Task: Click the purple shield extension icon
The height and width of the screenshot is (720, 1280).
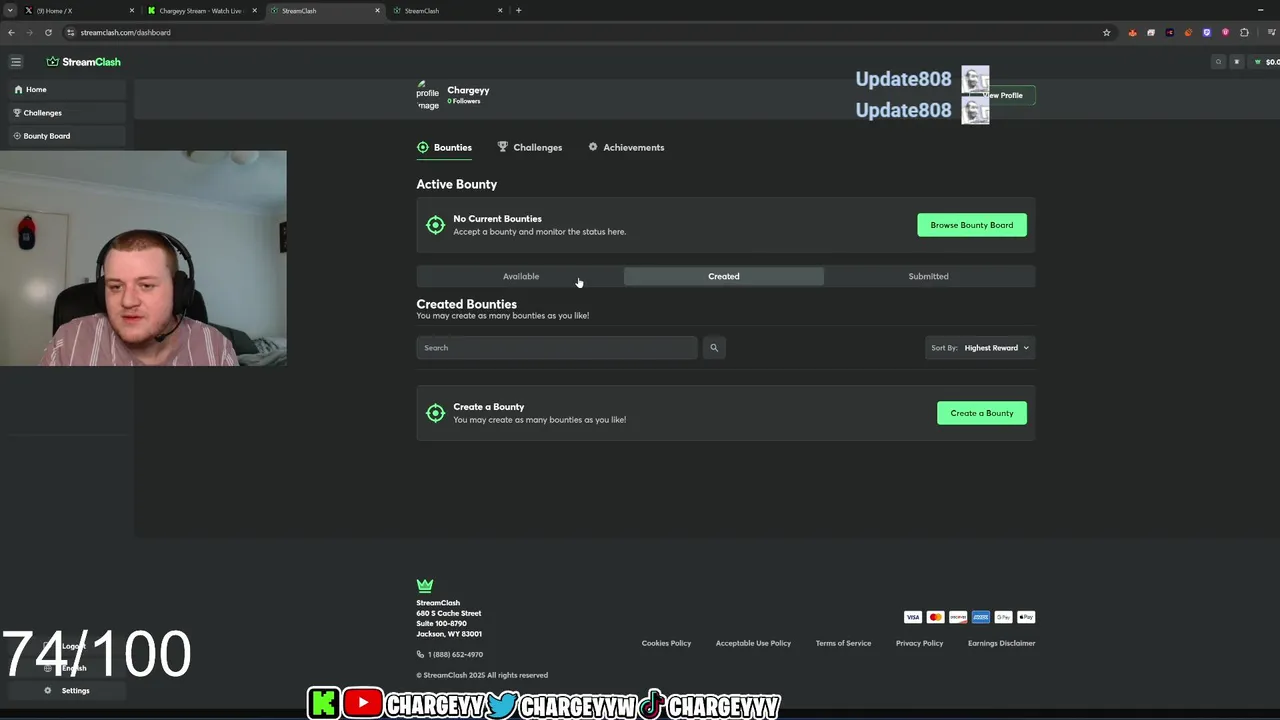Action: [1207, 32]
